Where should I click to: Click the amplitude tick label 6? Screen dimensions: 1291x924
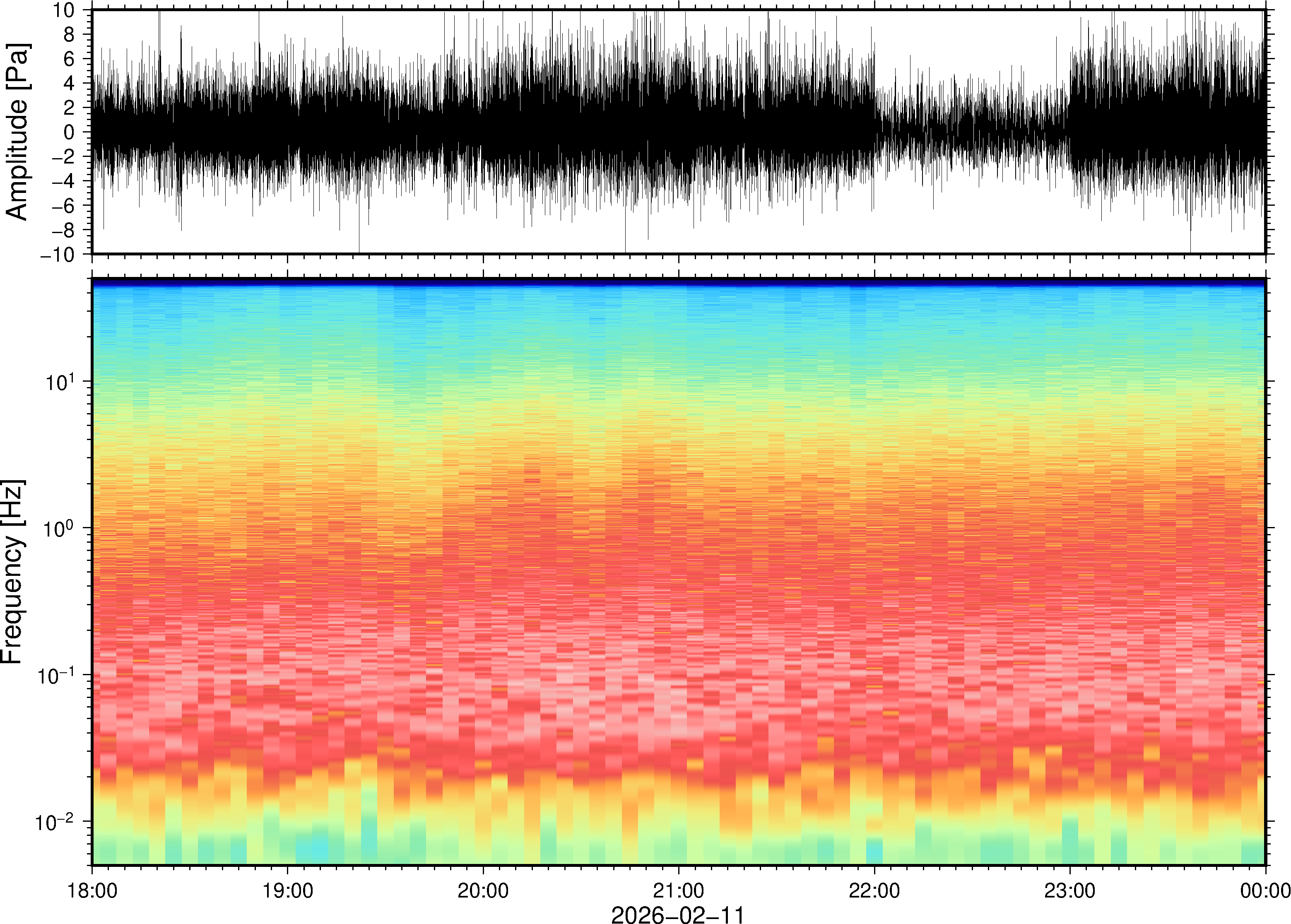point(70,59)
